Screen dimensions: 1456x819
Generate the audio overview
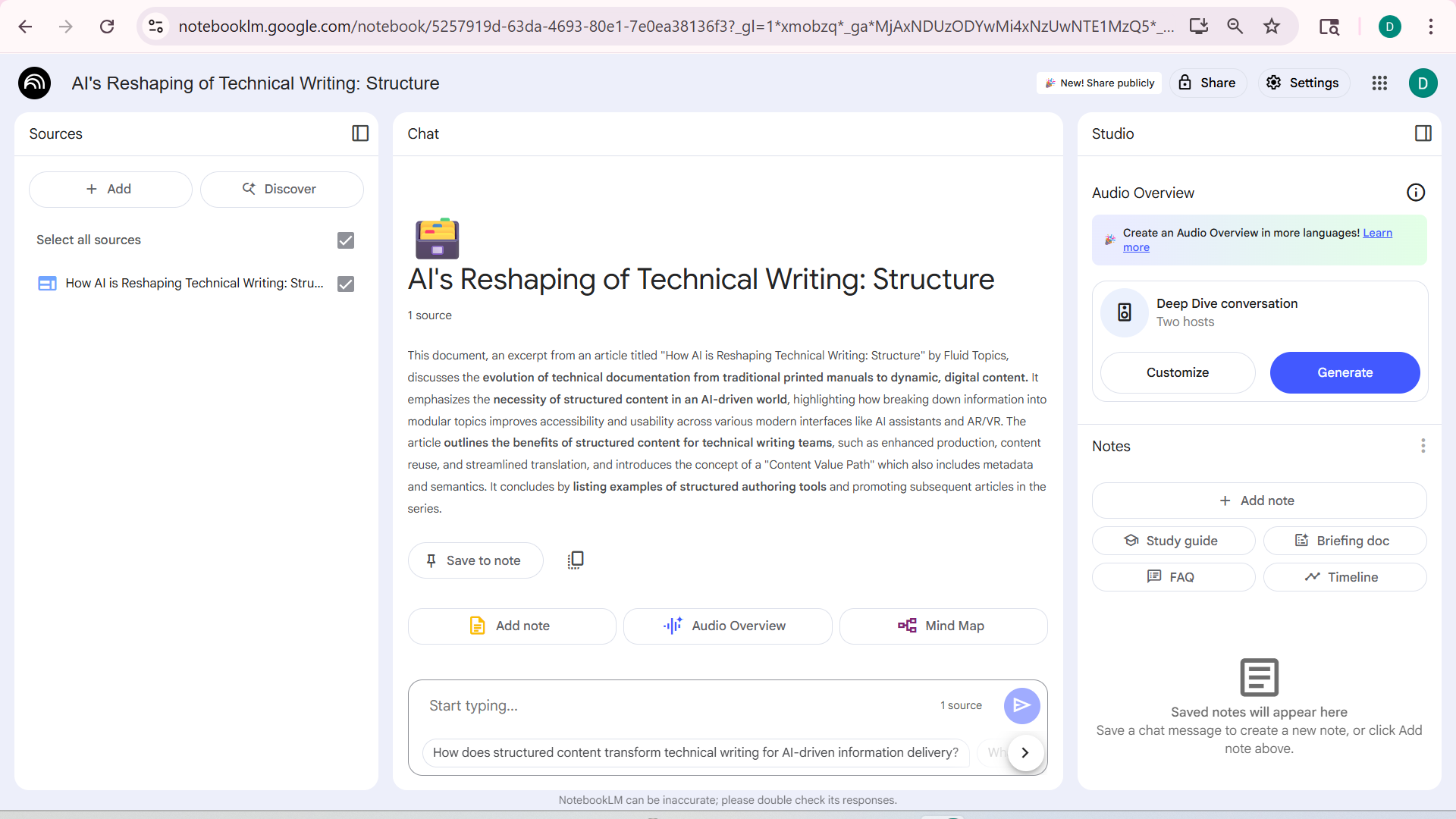click(1345, 372)
